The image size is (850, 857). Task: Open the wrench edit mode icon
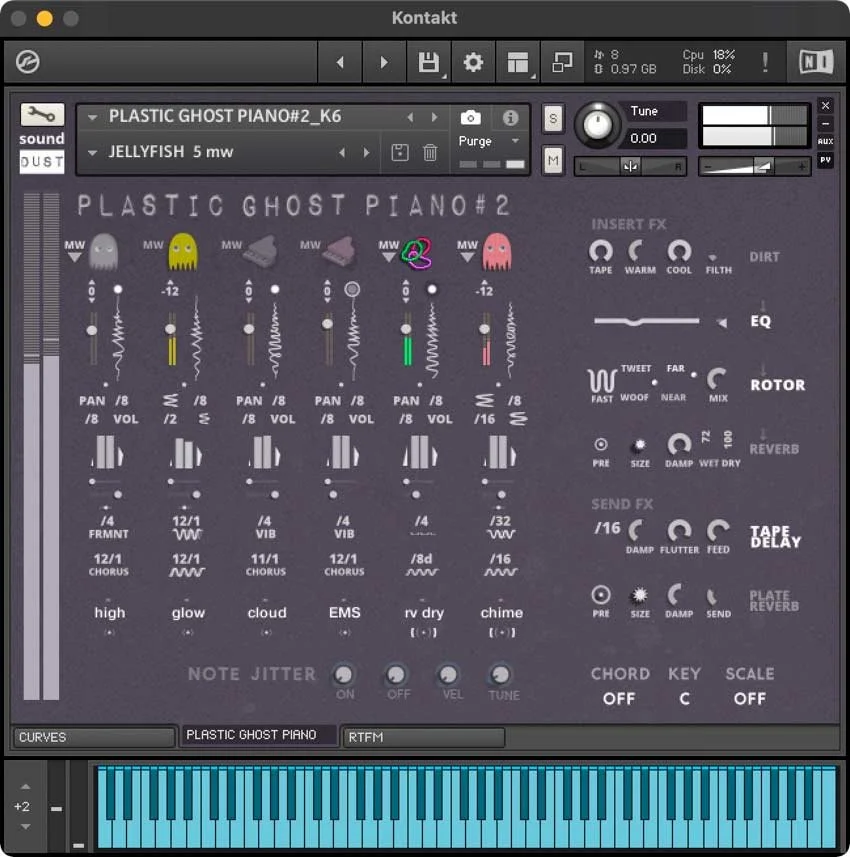tap(42, 115)
